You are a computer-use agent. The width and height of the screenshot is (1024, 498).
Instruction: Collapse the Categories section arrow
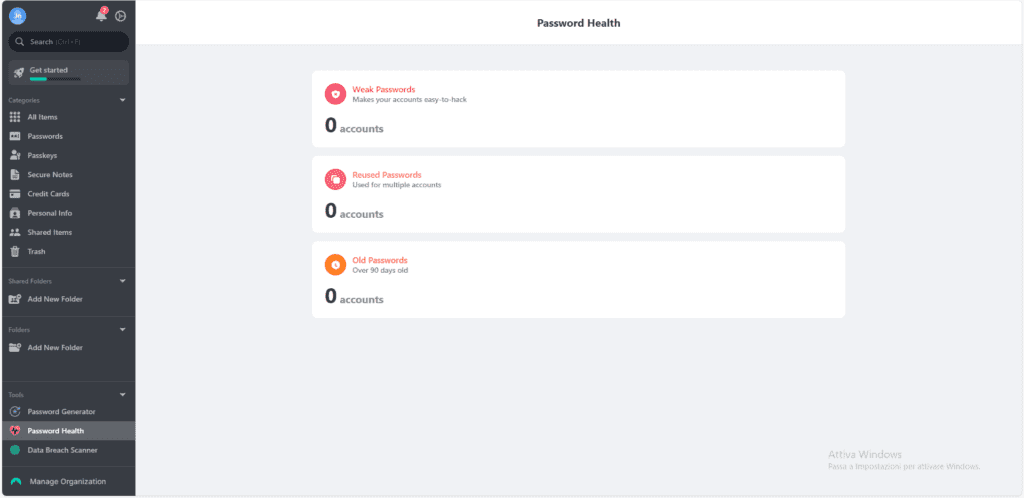123,100
